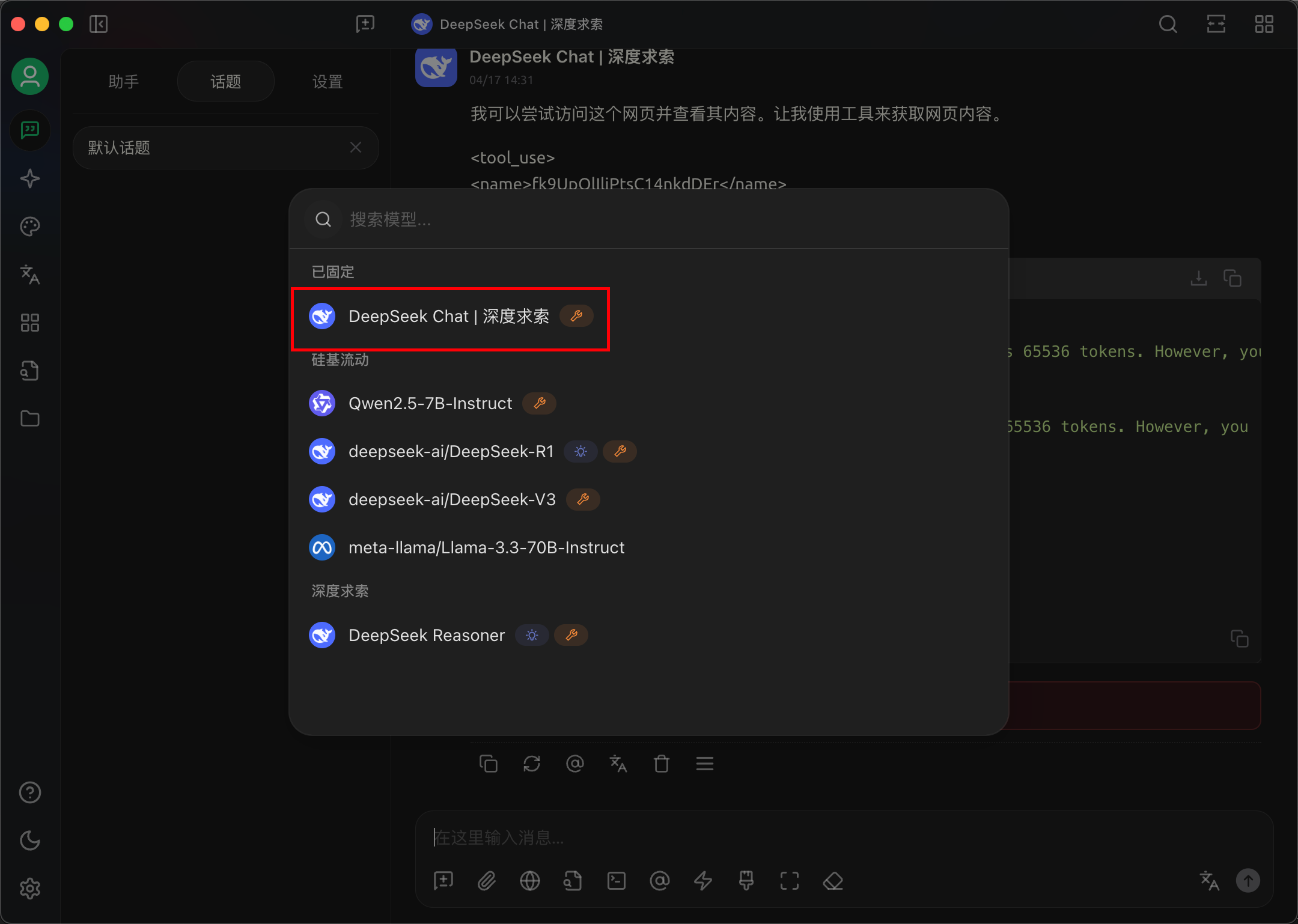Viewport: 1298px width, 924px height.
Task: Switch to the 话题 tab
Action: (226, 81)
